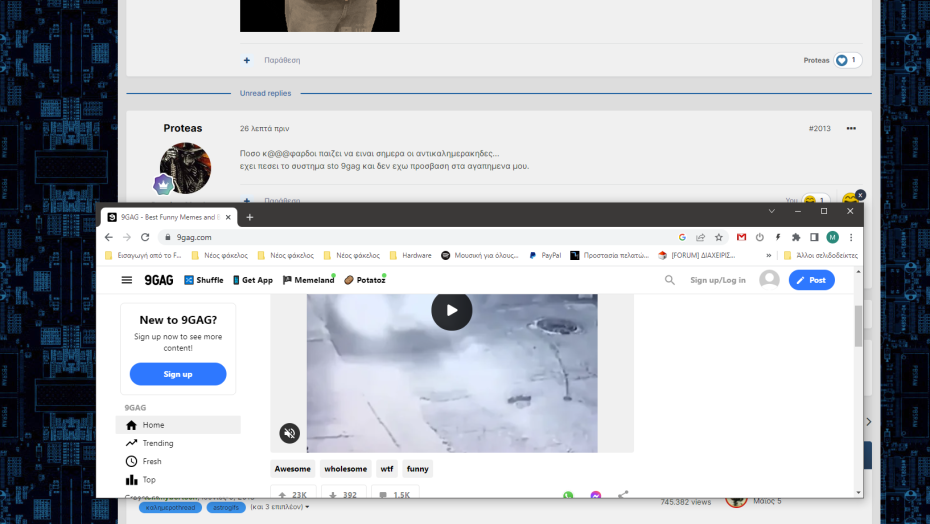Click Παράθεση above Unread replies
This screenshot has height=524, width=930.
point(282,60)
